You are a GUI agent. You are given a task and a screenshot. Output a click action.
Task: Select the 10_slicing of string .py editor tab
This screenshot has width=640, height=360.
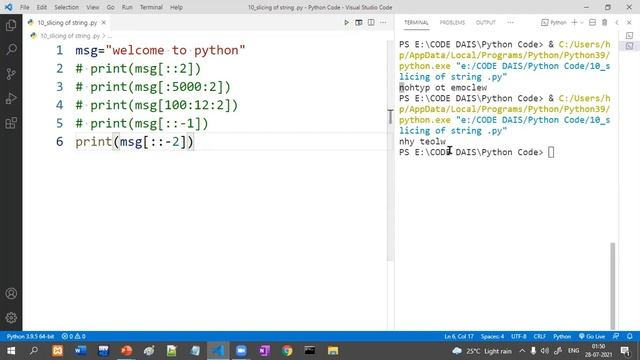[x=67, y=22]
